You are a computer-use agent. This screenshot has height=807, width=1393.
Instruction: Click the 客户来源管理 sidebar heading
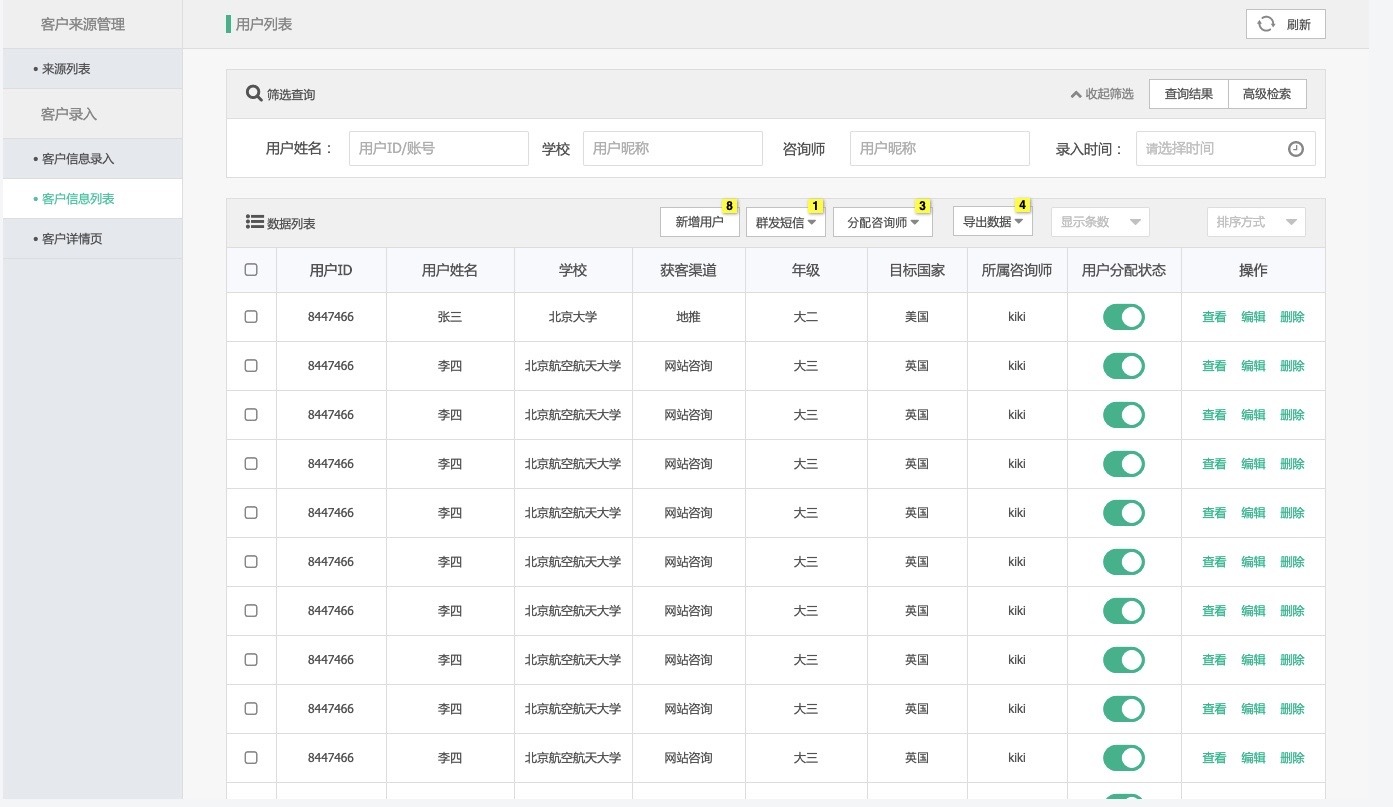click(83, 24)
